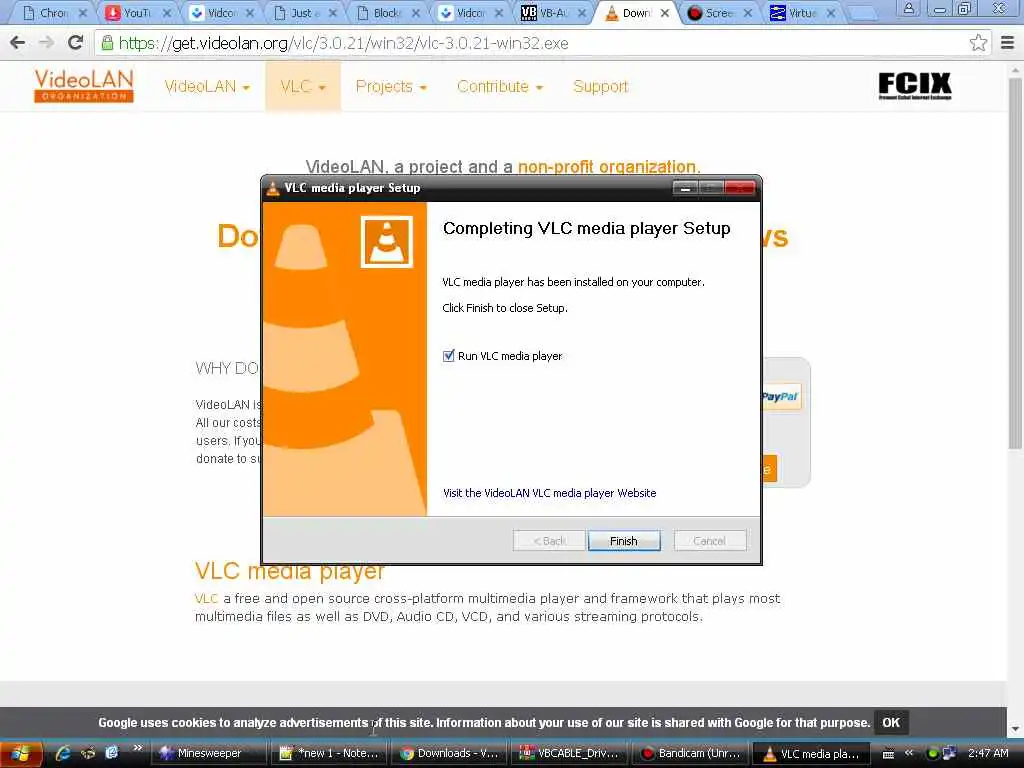The image size is (1024, 768).
Task: Go back using Chrome's back arrow
Action: tap(18, 43)
